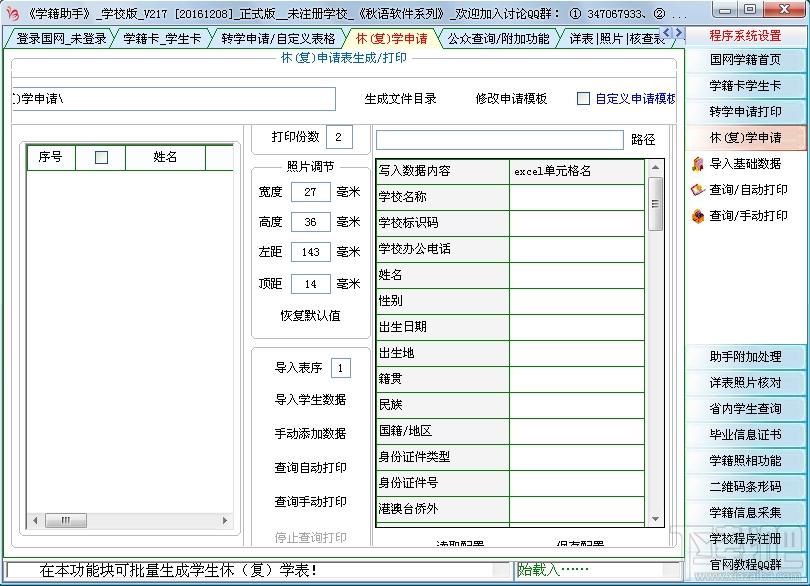The height and width of the screenshot is (586, 810).
Task: Open the 学籍卡_学生卡 tab
Action: [x=162, y=39]
